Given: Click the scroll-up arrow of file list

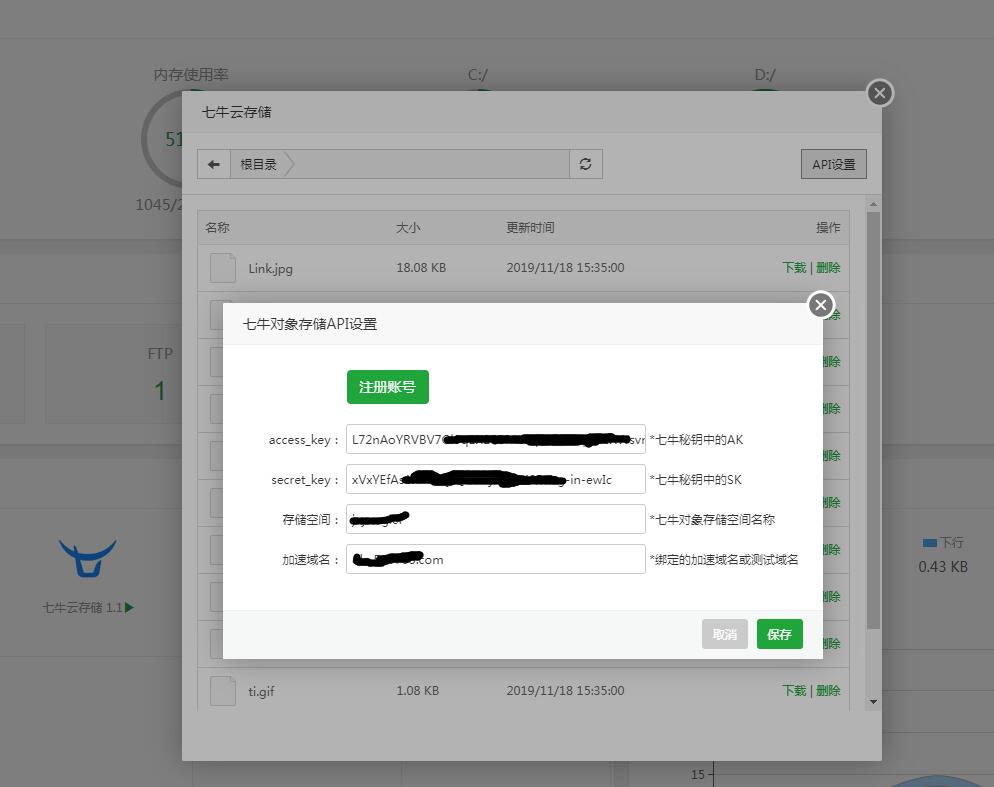Looking at the screenshot, I should [874, 204].
